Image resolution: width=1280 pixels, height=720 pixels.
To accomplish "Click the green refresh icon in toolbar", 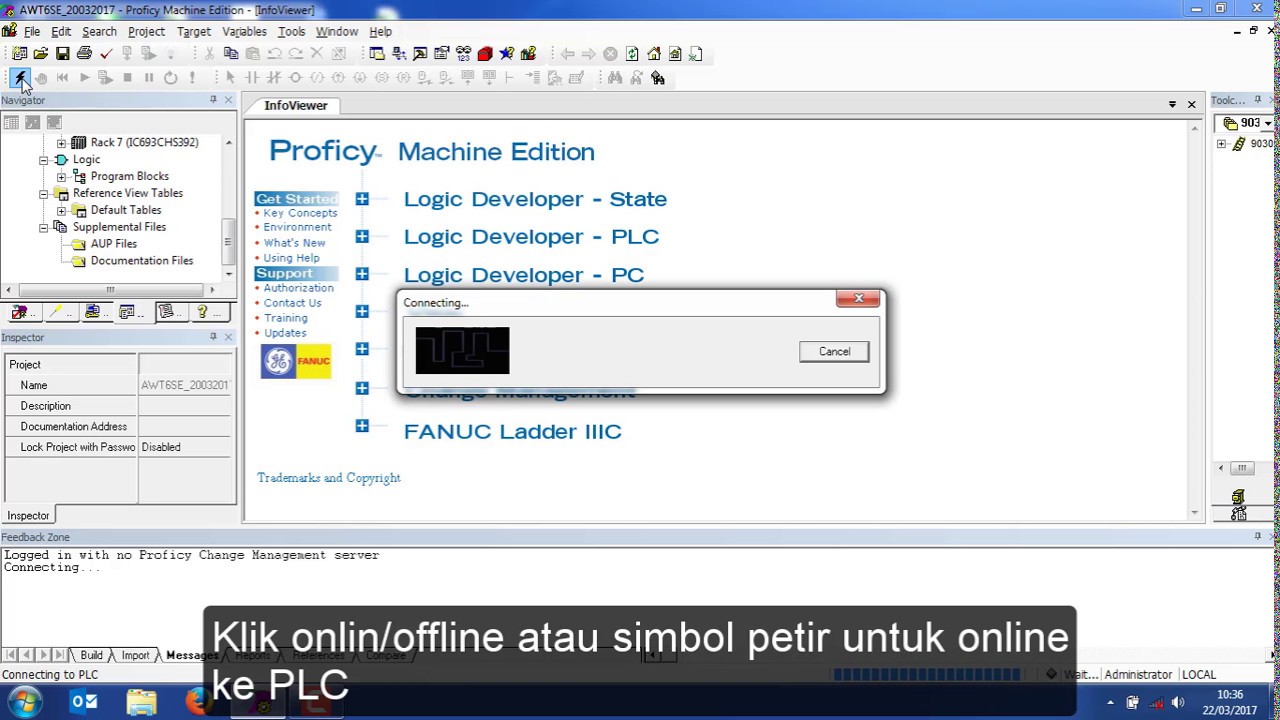I will (x=632, y=54).
